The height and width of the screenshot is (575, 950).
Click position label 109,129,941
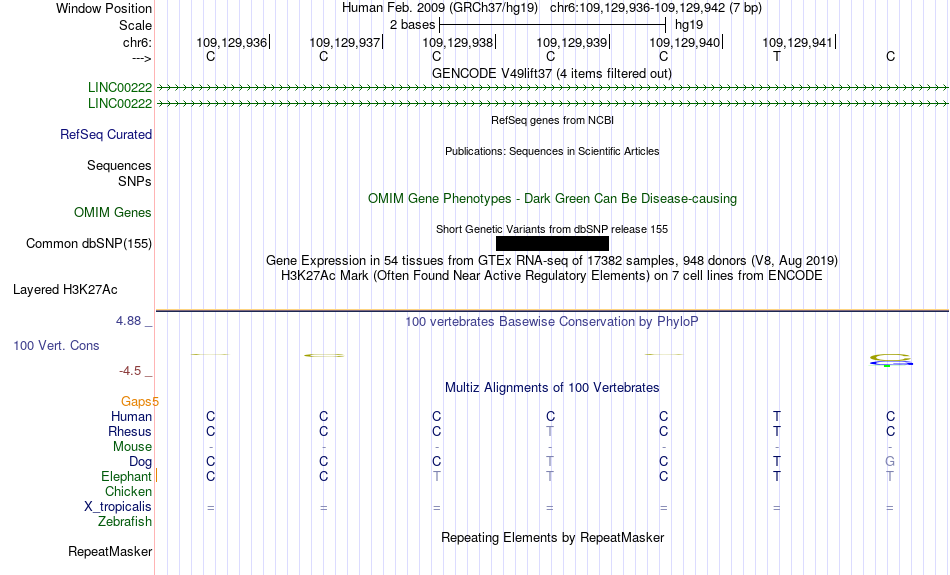[797, 42]
